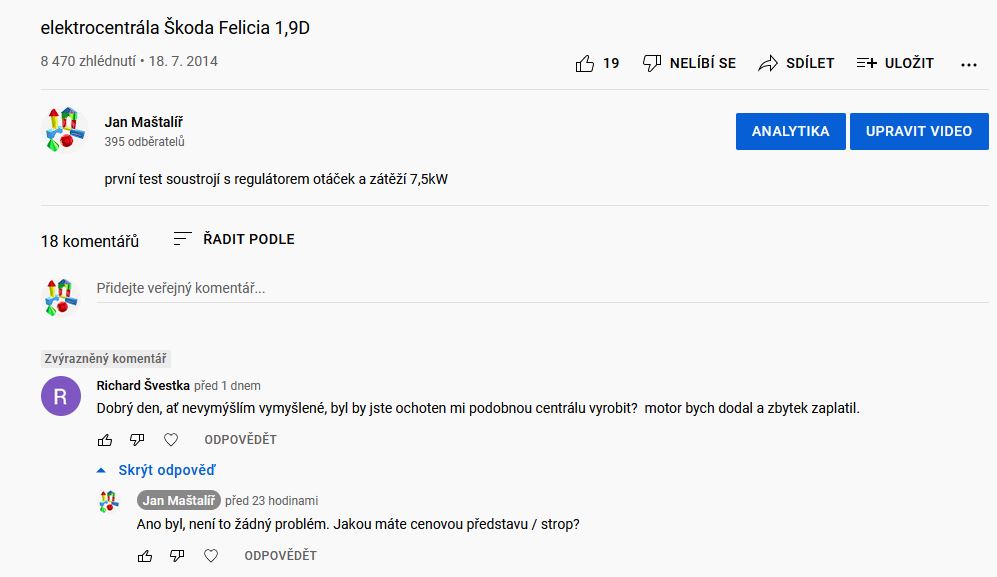Like Jan Maštalíř's reply
The image size is (997, 577).
(145, 556)
